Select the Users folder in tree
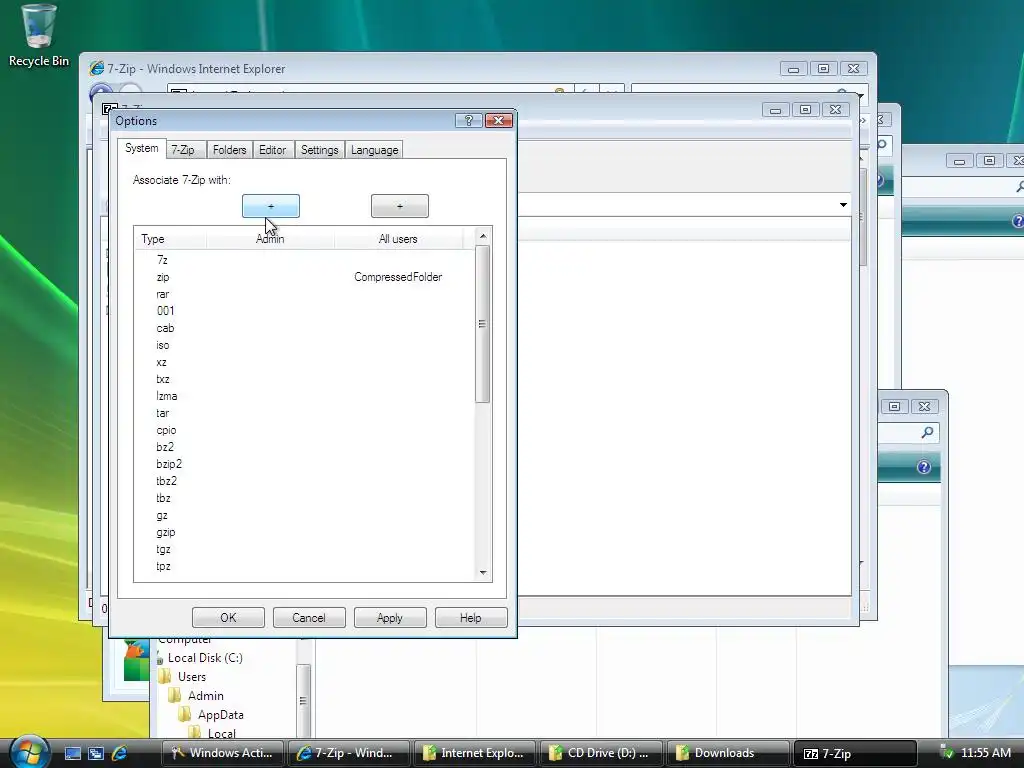The image size is (1024, 768). 191,677
